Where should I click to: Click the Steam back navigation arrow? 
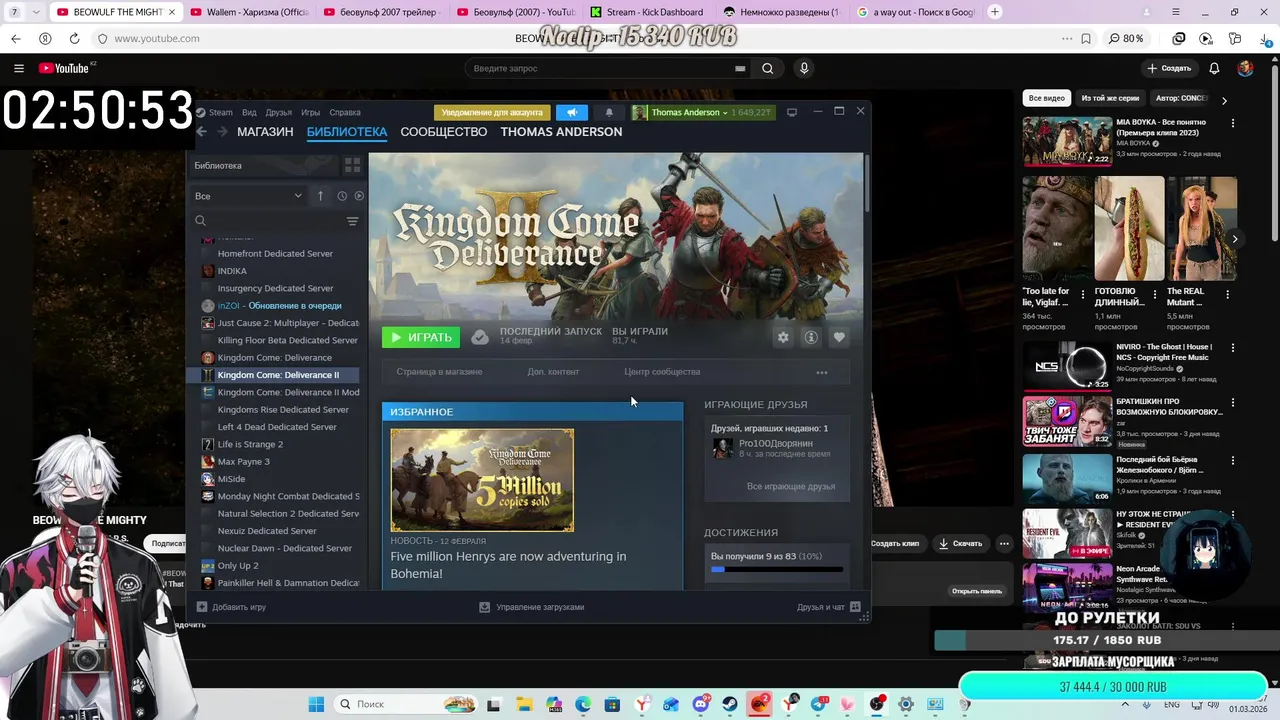click(201, 132)
